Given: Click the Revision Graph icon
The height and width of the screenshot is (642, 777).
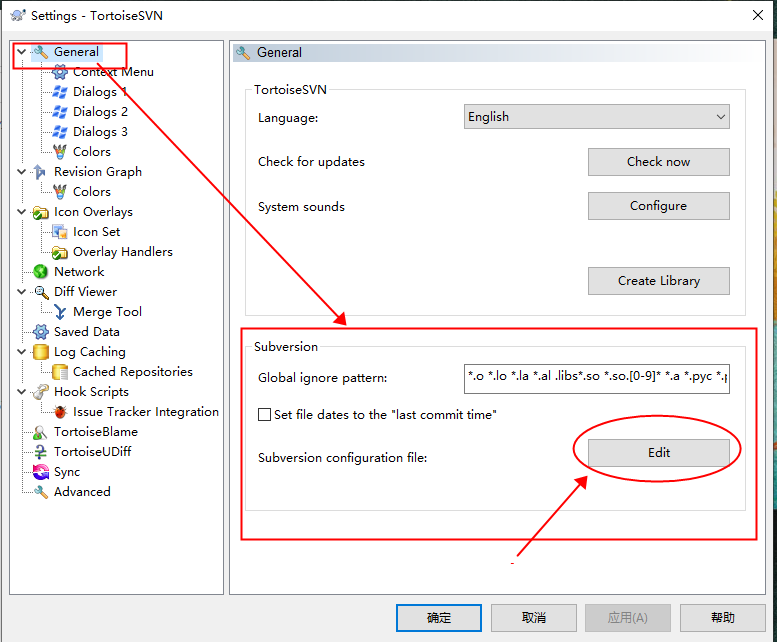Looking at the screenshot, I should point(41,172).
